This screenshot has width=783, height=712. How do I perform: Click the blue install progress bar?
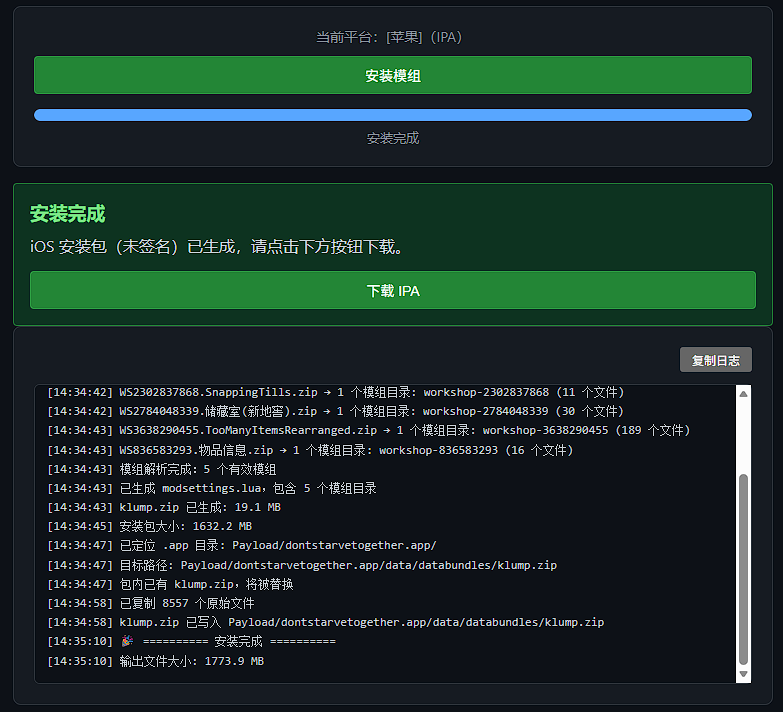(392, 115)
